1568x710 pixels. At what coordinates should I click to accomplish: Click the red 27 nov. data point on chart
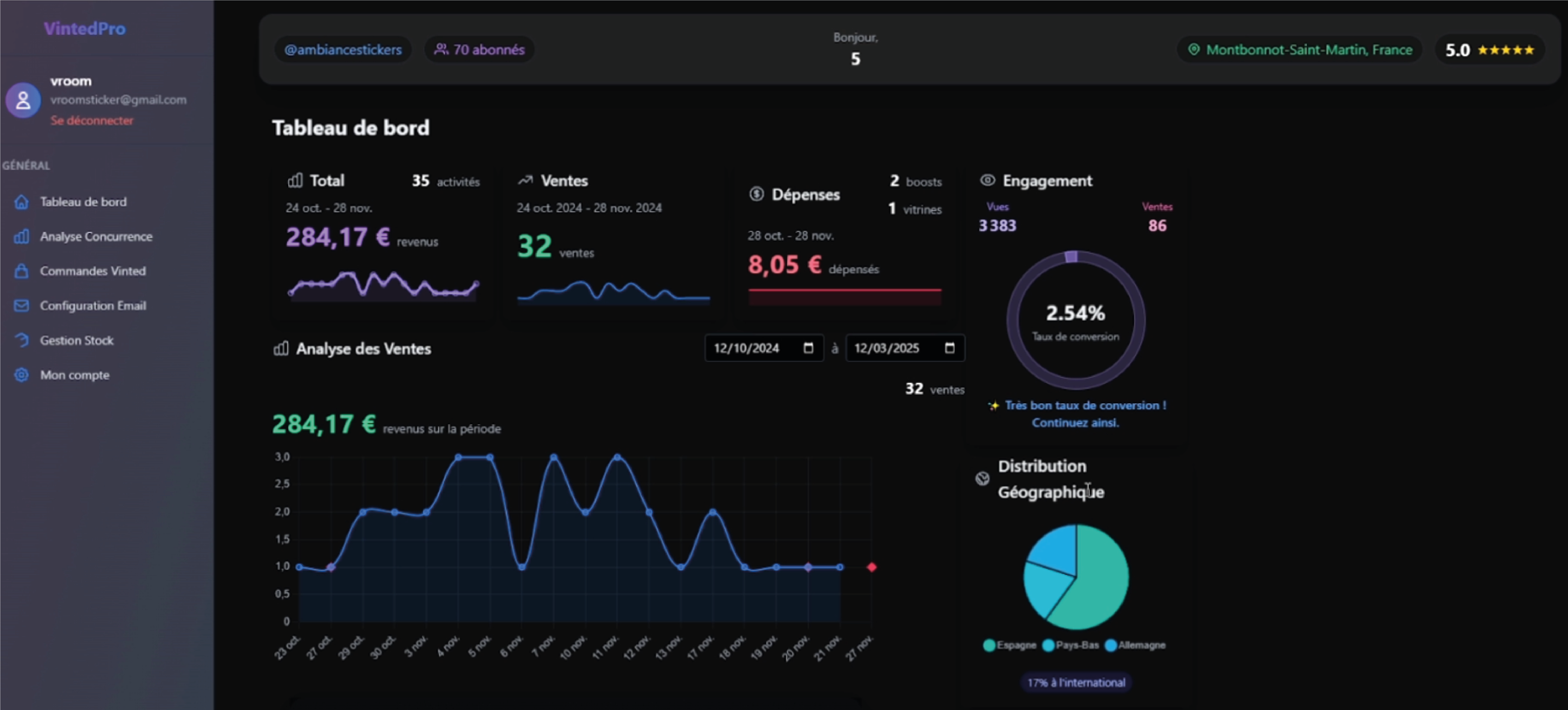click(x=872, y=567)
